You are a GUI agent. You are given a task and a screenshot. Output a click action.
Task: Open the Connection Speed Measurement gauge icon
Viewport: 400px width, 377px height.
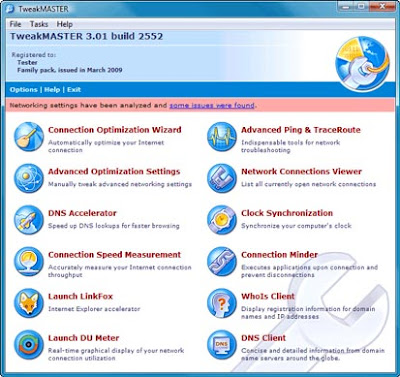(x=29, y=262)
